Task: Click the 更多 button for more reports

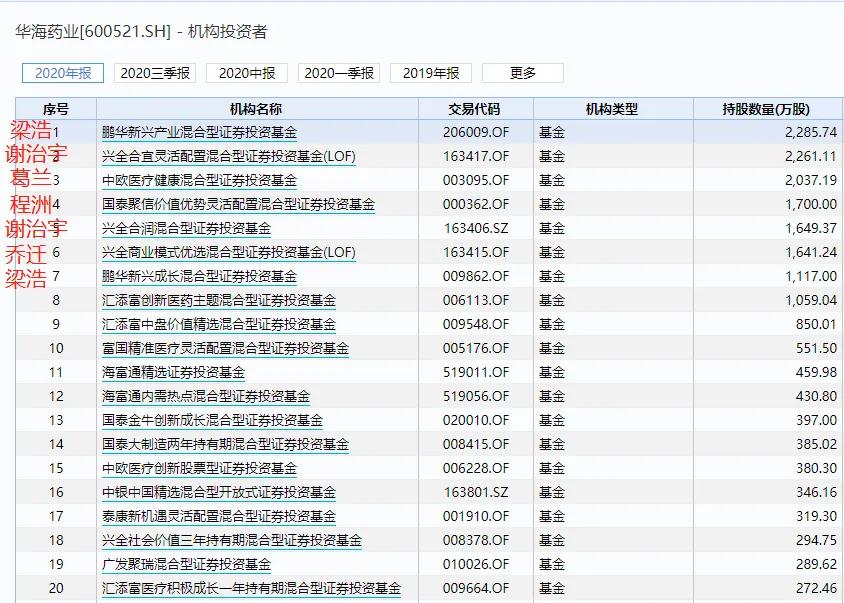Action: point(523,73)
